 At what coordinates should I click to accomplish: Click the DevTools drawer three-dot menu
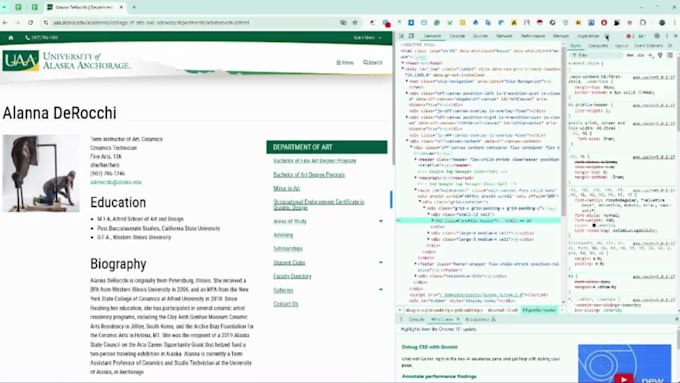tap(401, 320)
